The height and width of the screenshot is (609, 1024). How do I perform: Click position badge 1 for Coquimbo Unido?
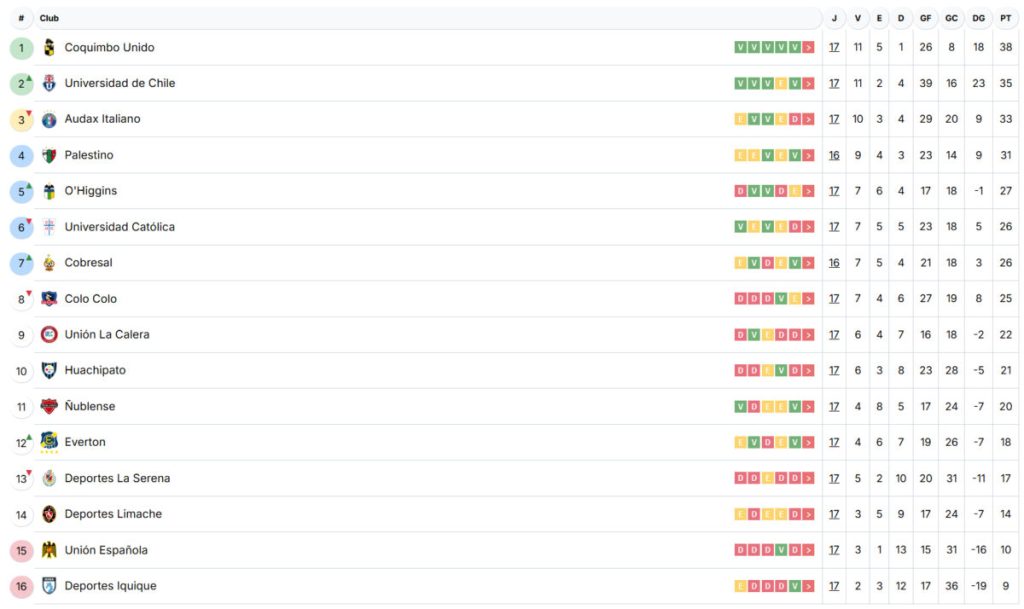pos(22,48)
